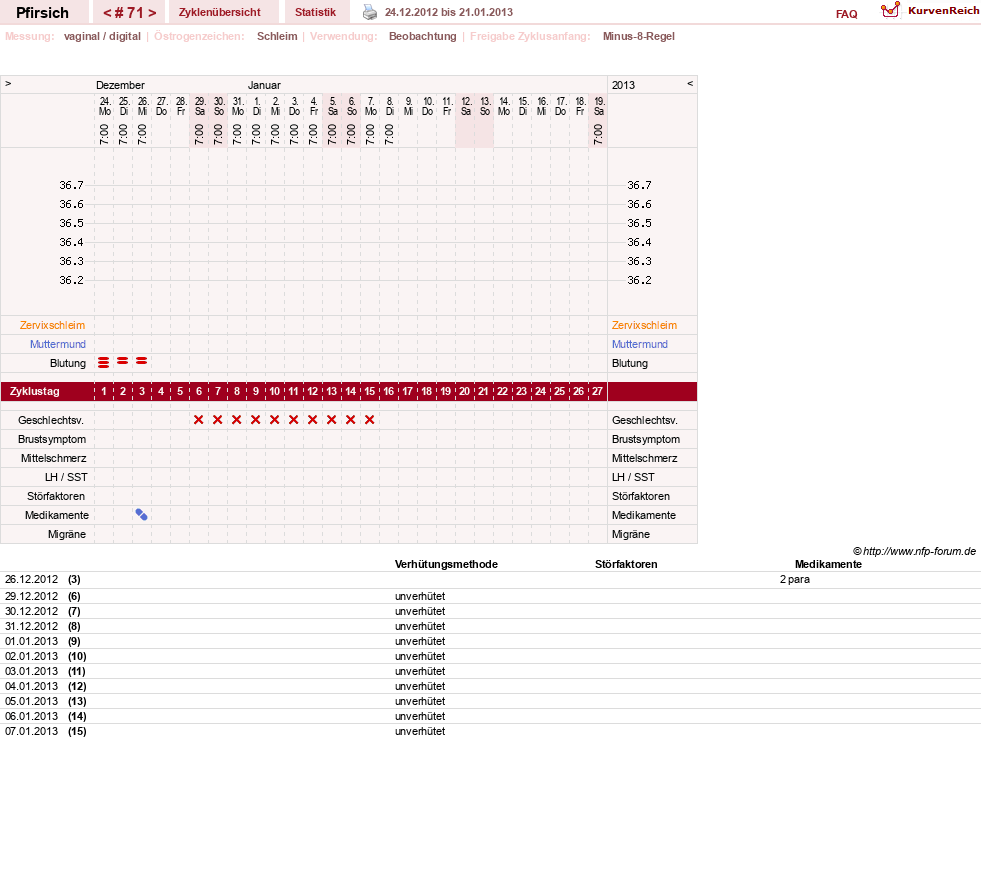Click the 01.01.2013 (9) table row date
This screenshot has width=981, height=883.
pos(31,641)
